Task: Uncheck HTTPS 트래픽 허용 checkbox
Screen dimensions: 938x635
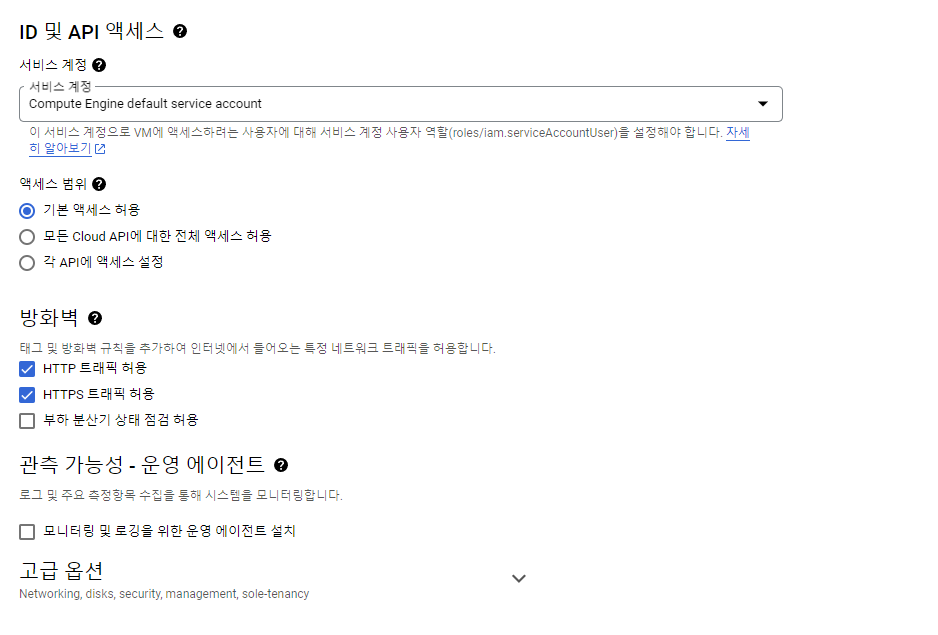Action: [x=27, y=395]
